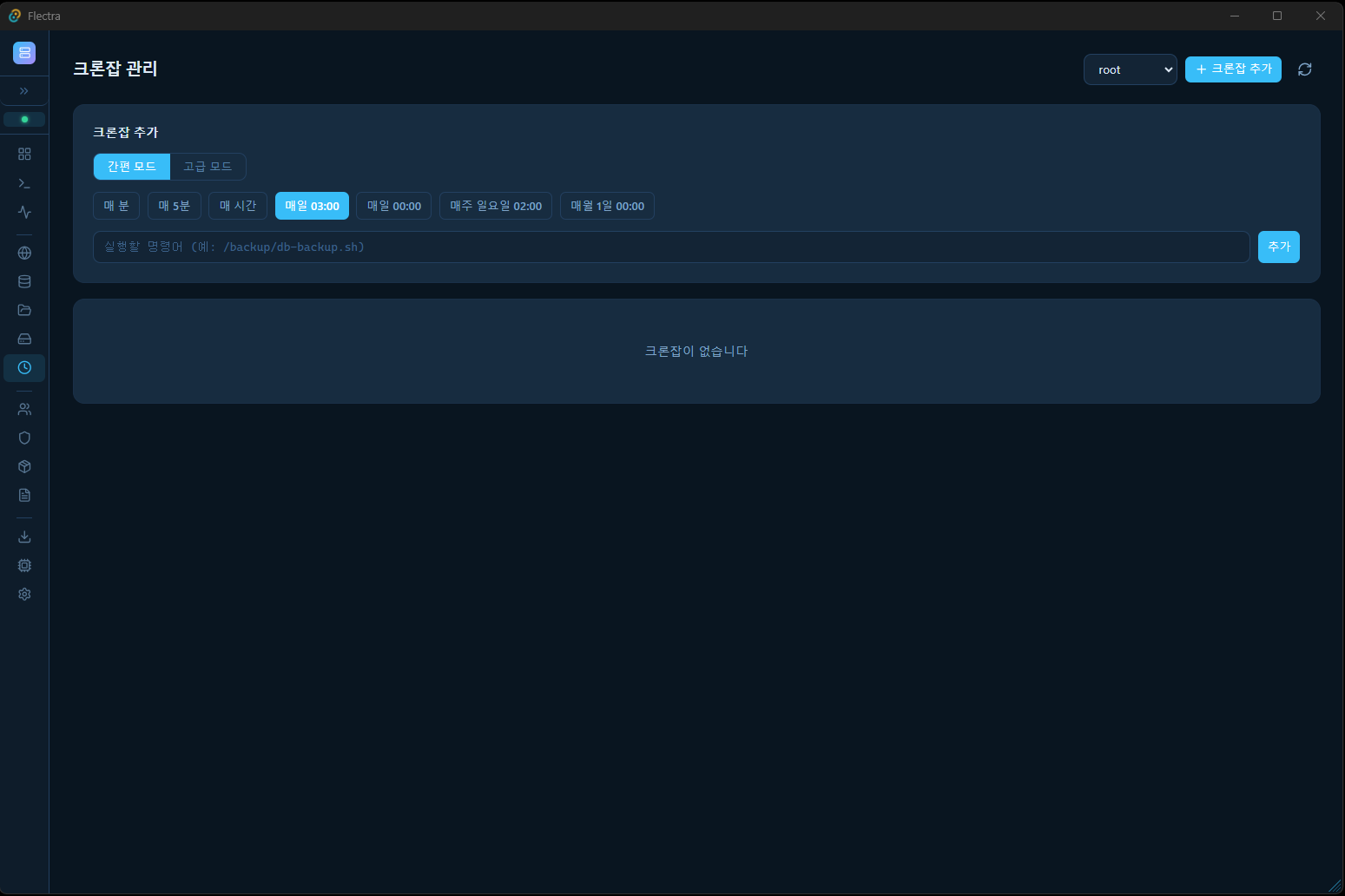This screenshot has width=1345, height=896.
Task: Click the users icon in sidebar
Action: coord(24,409)
